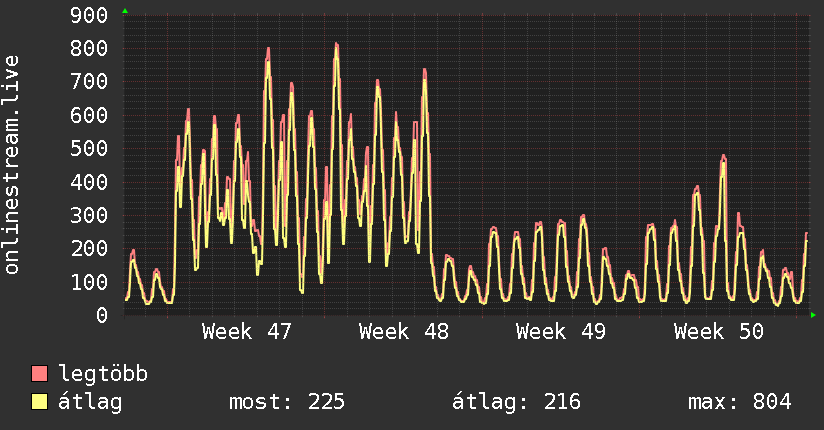Select the átlag legend label next to yellow swatch
This screenshot has height=430, width=824.
tap(90, 402)
